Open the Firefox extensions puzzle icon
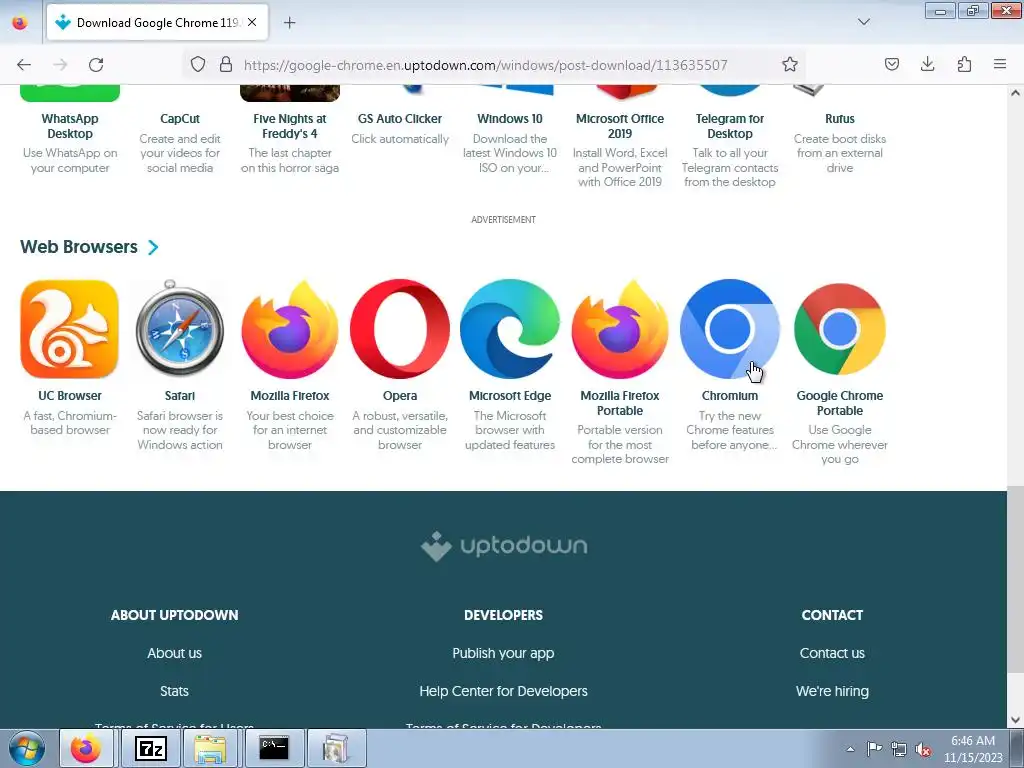This screenshot has width=1024, height=768. 964,64
